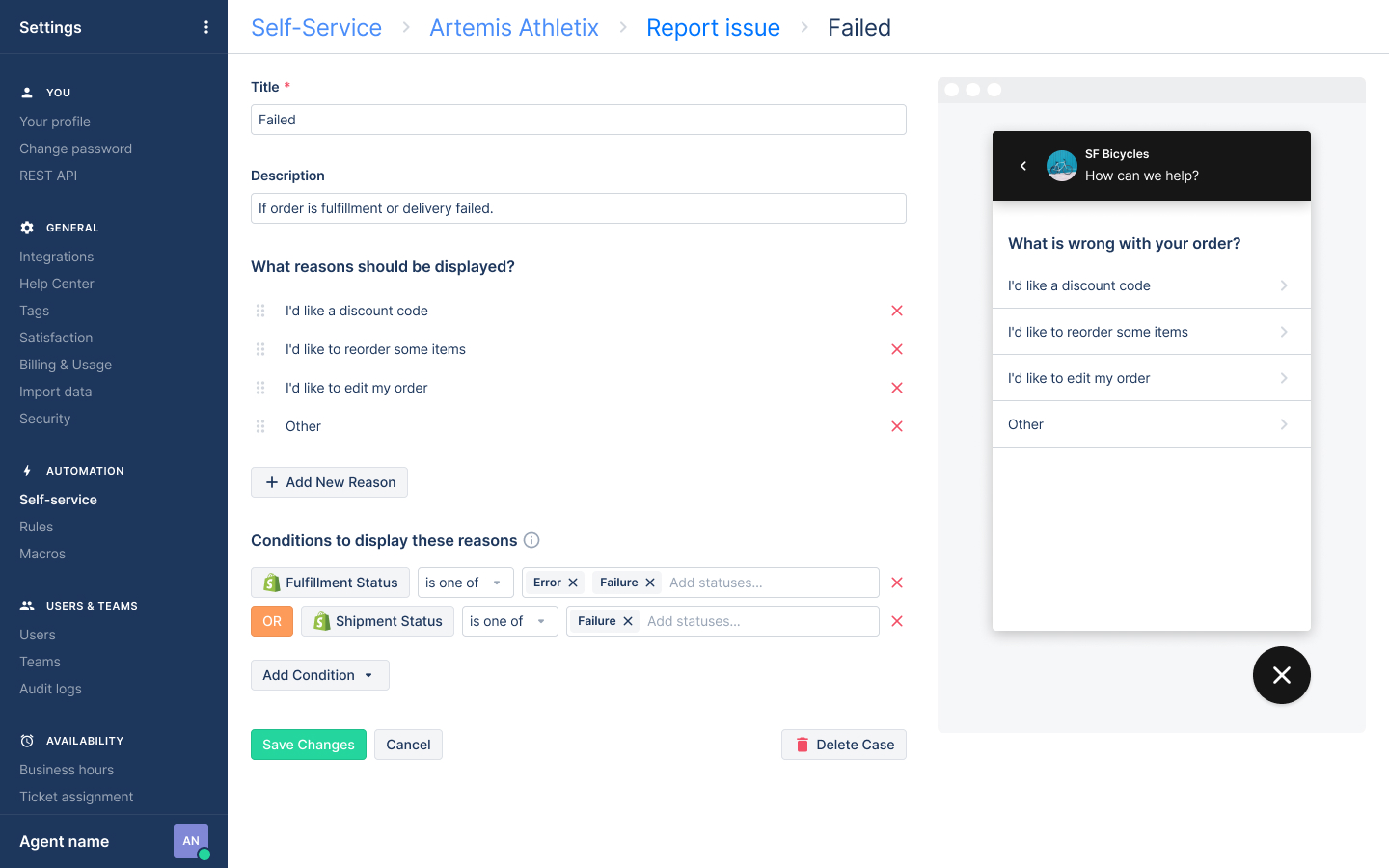Screen dimensions: 1389x868
Task: Open Integrations settings
Action: click(56, 257)
